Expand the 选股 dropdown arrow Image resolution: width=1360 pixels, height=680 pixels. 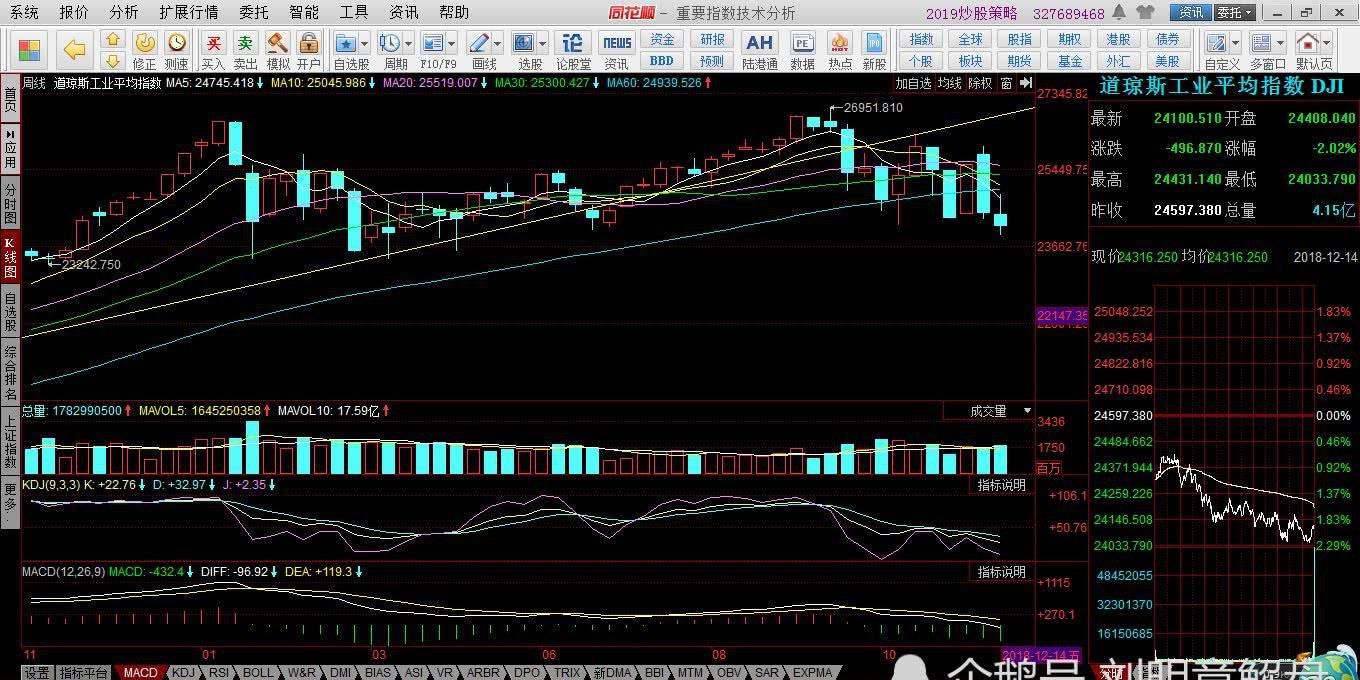(543, 44)
